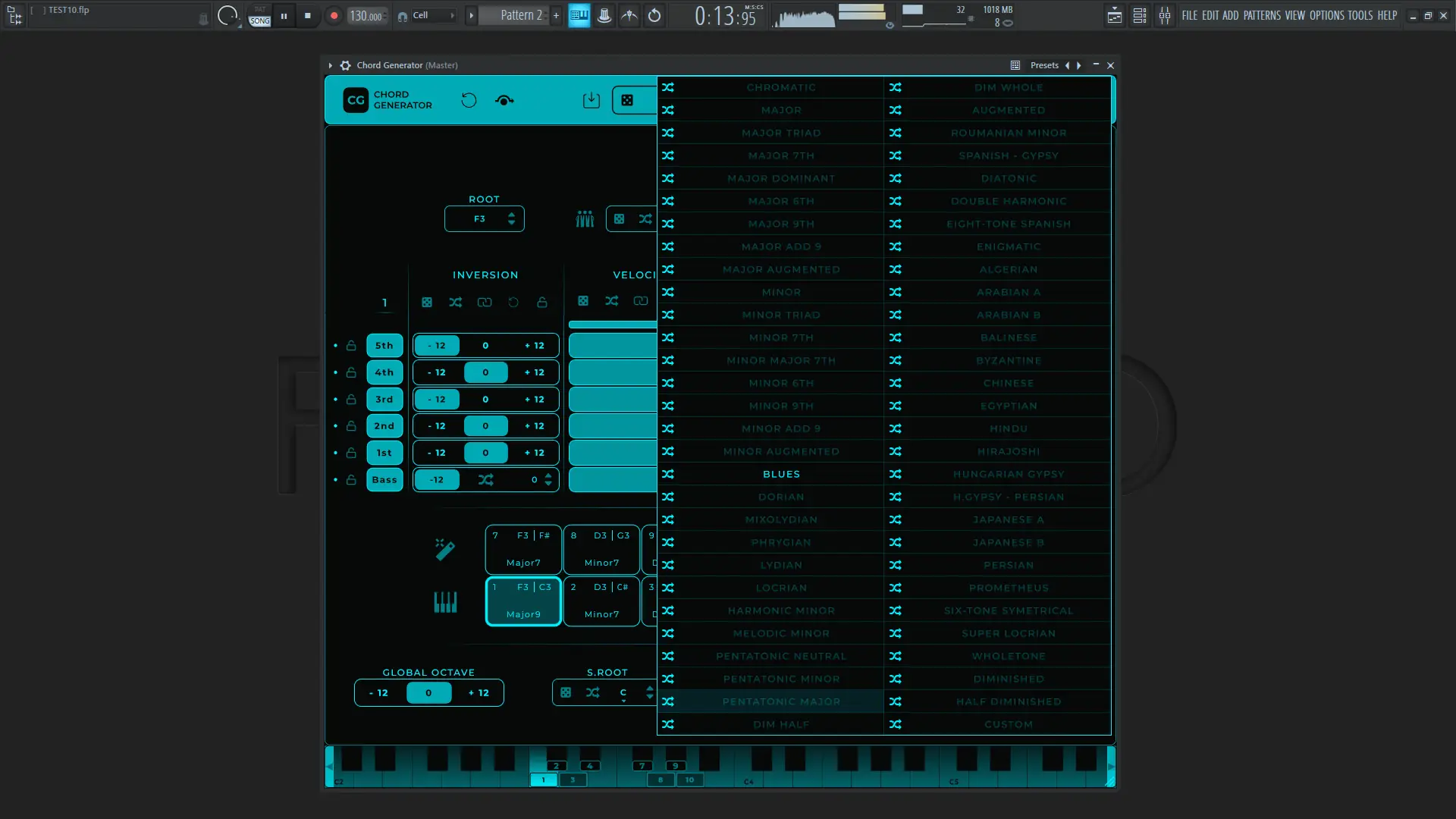Click the download/import icon in plugin header
Screen dimensions: 1456x819
591,100
